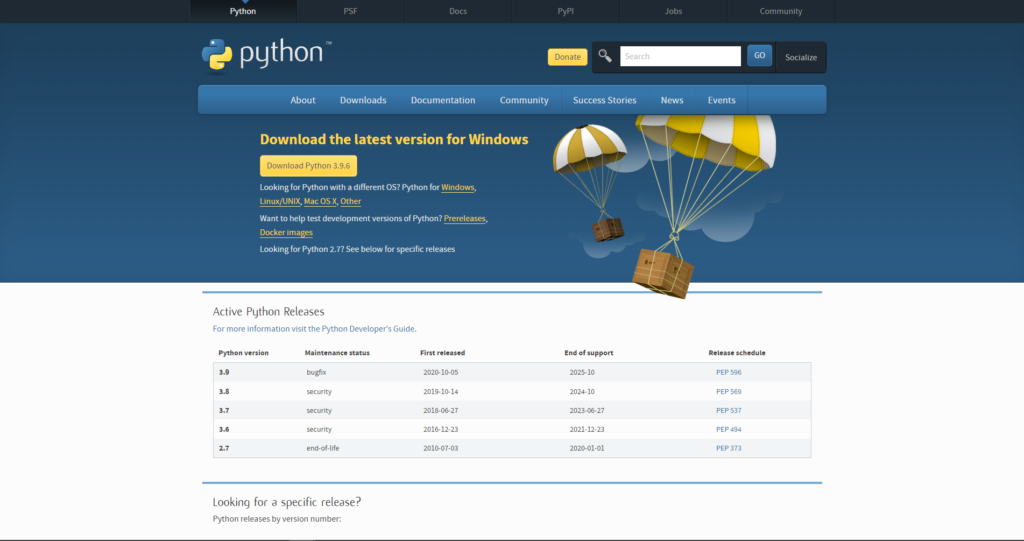
Task: Click end of support 2023-06-27
Action: point(587,411)
